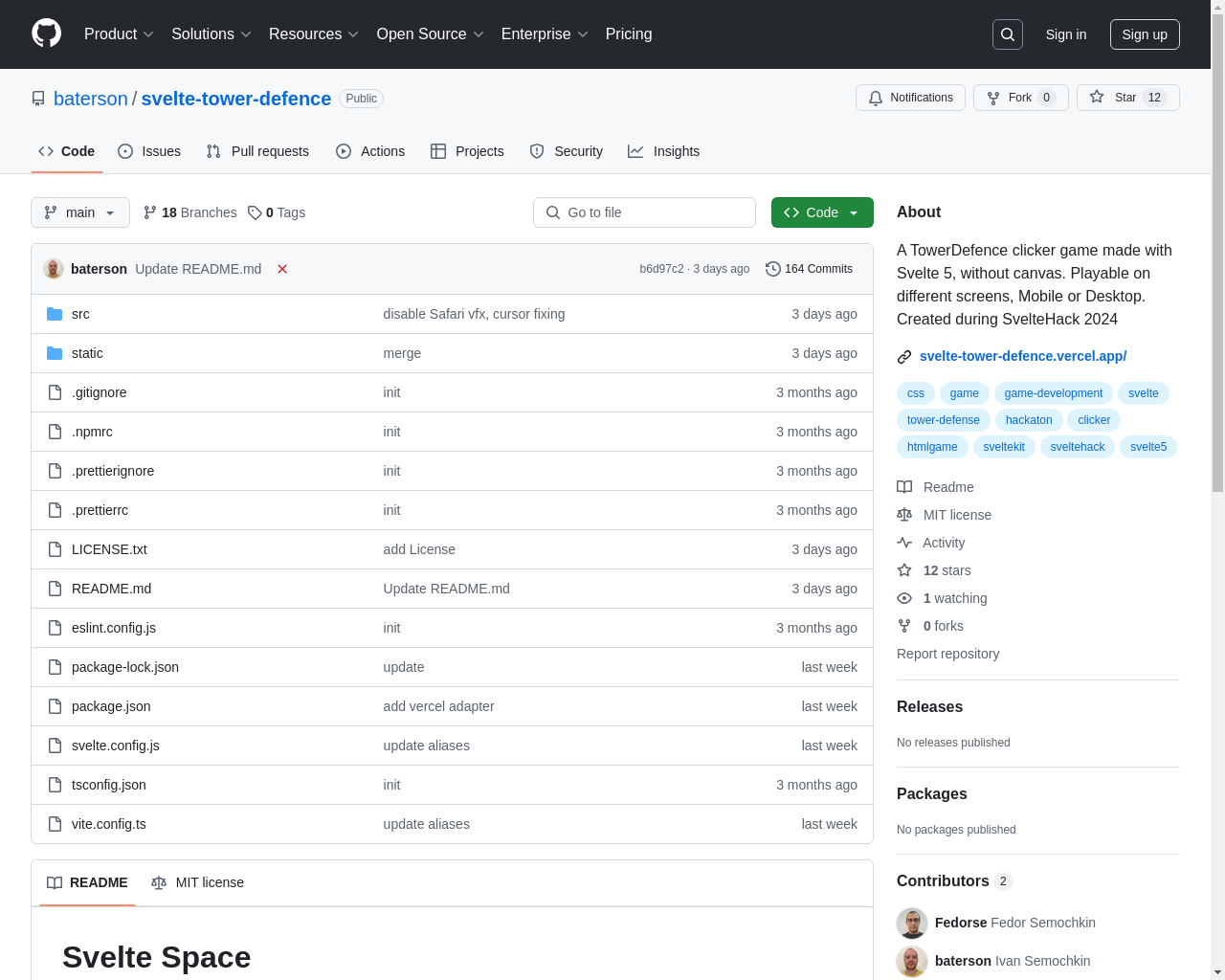Expand the Resources menu

coord(314,34)
